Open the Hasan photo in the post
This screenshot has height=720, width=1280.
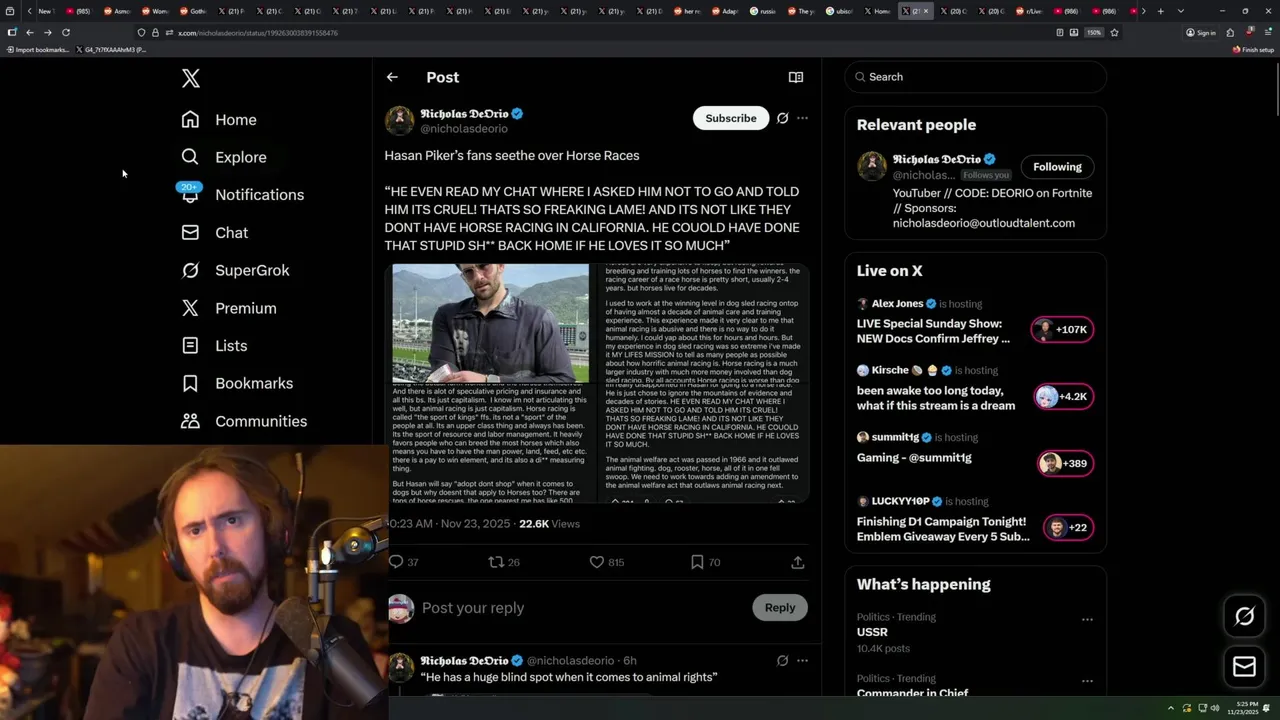pyautogui.click(x=490, y=323)
